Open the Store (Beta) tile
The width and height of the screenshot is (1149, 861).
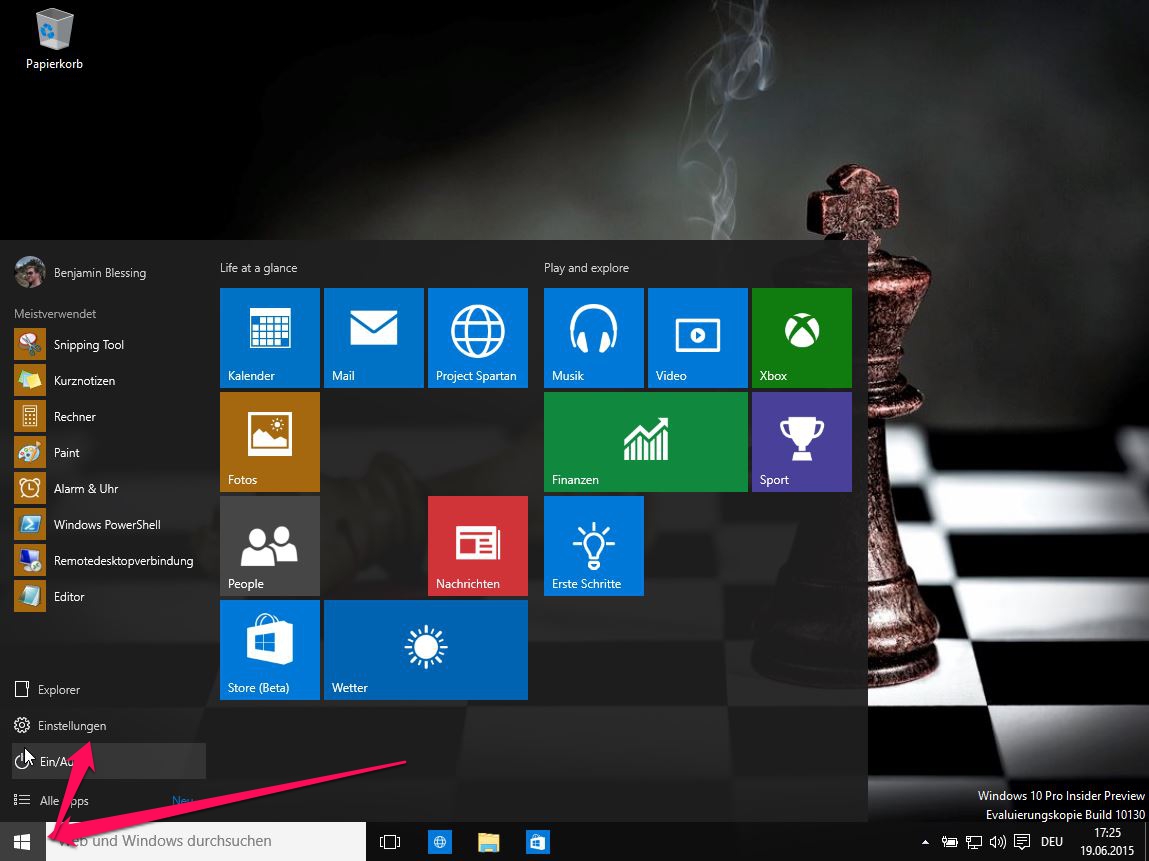[269, 649]
